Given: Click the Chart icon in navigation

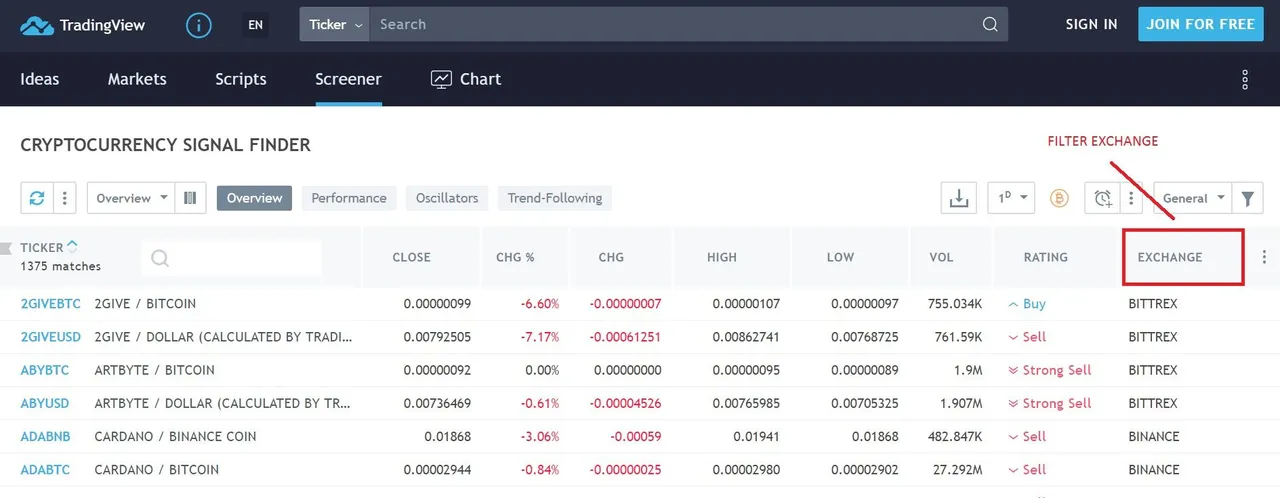Looking at the screenshot, I should (x=441, y=79).
